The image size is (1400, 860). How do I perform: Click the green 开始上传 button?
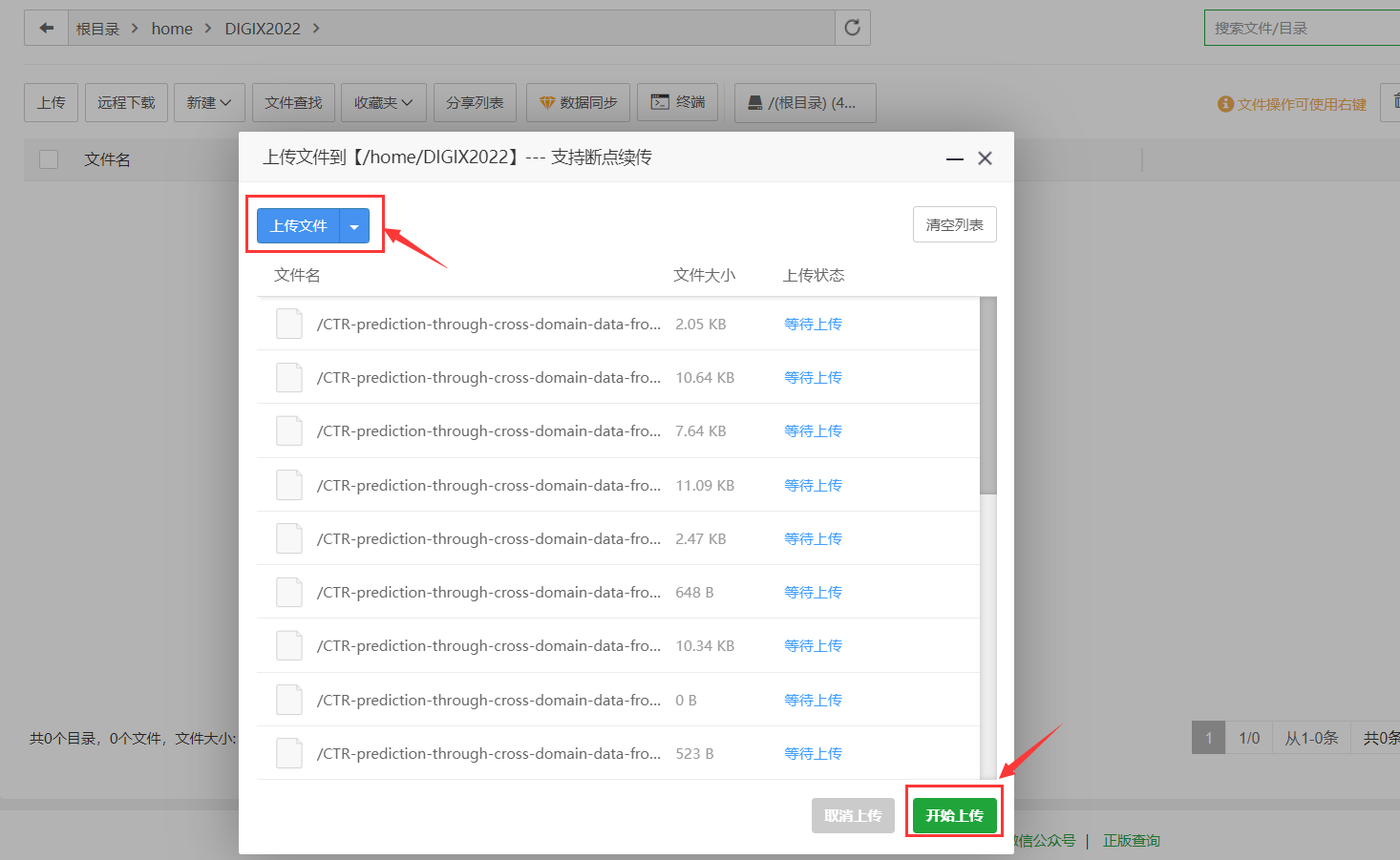955,816
